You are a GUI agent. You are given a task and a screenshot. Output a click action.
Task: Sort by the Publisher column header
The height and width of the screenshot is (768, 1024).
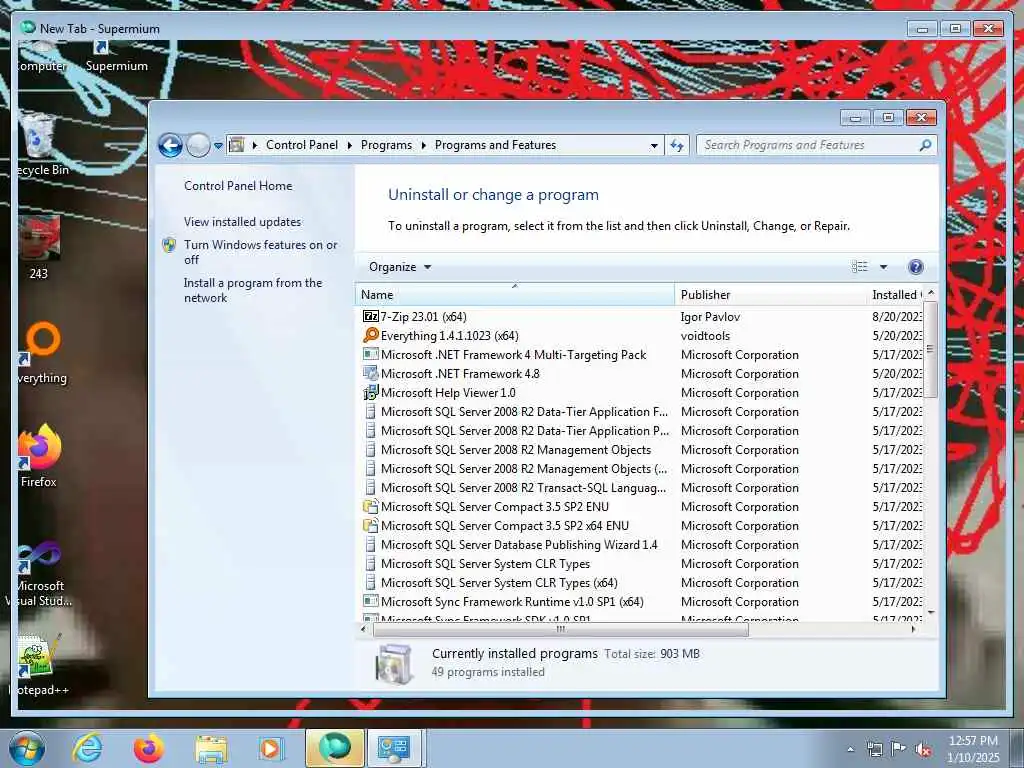tap(771, 295)
